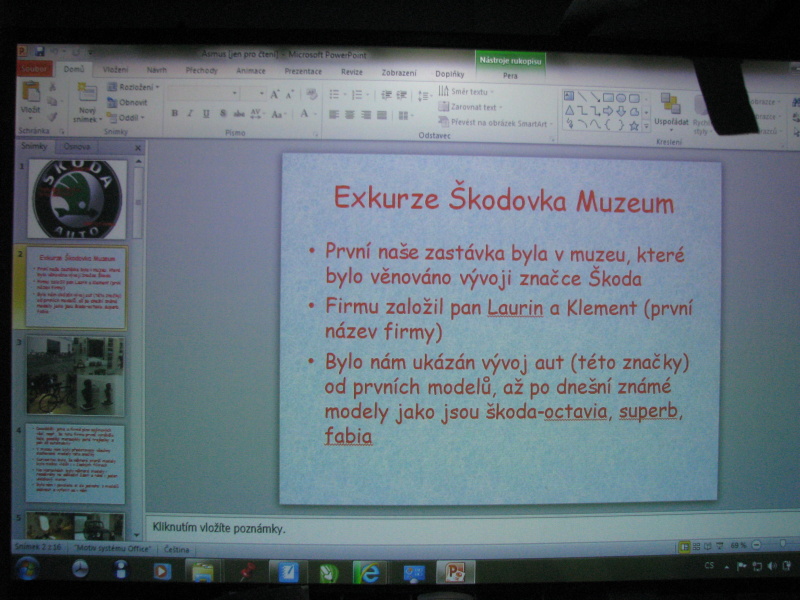Screen dimensions: 800x600
Task: Switch to the Návrh tab
Action: tap(157, 70)
